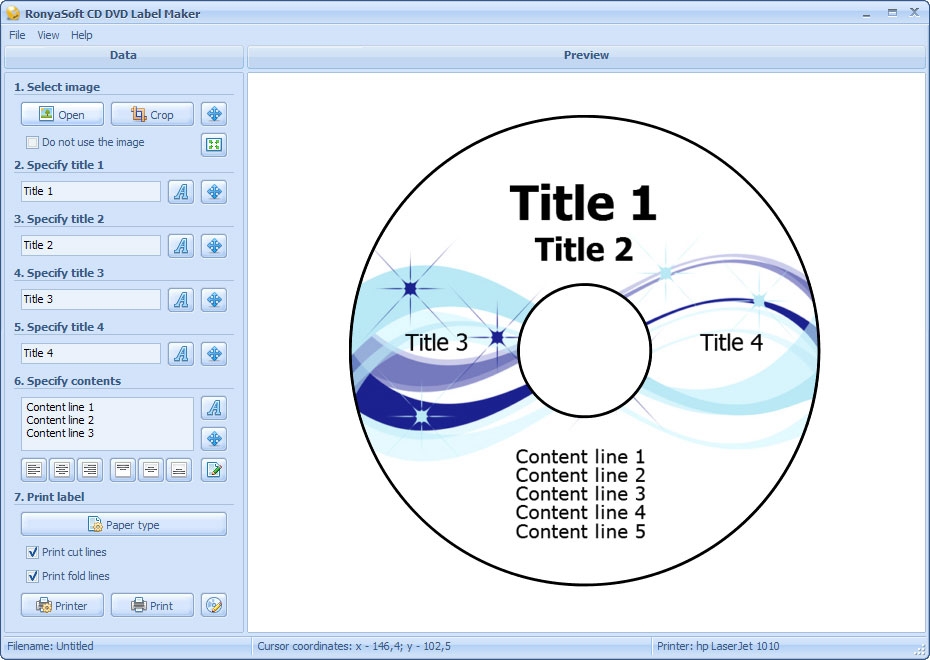The image size is (930, 660).
Task: Click the Print button
Action: tap(152, 605)
